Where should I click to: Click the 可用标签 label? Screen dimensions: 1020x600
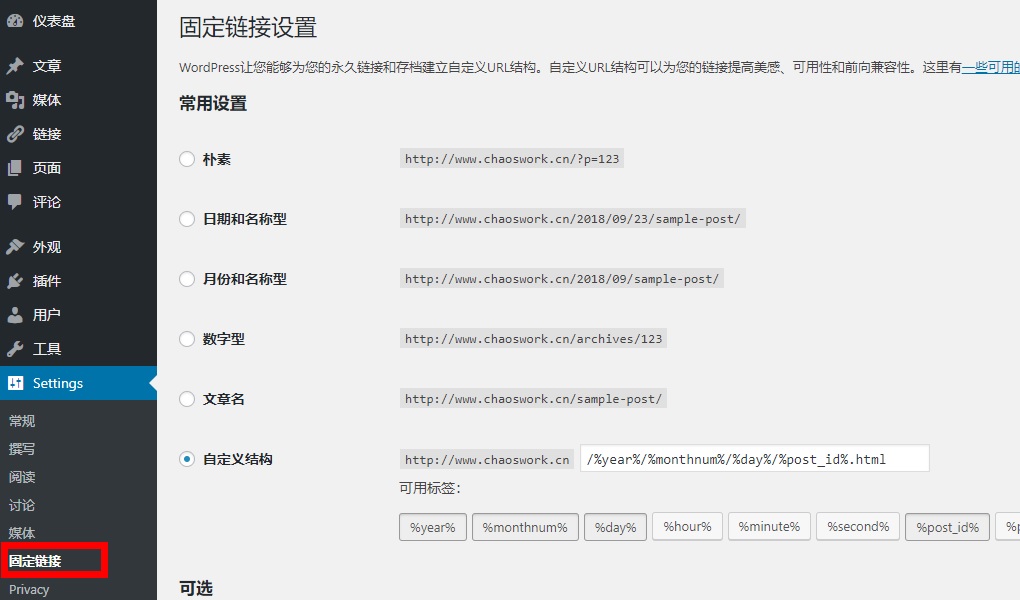(430, 488)
